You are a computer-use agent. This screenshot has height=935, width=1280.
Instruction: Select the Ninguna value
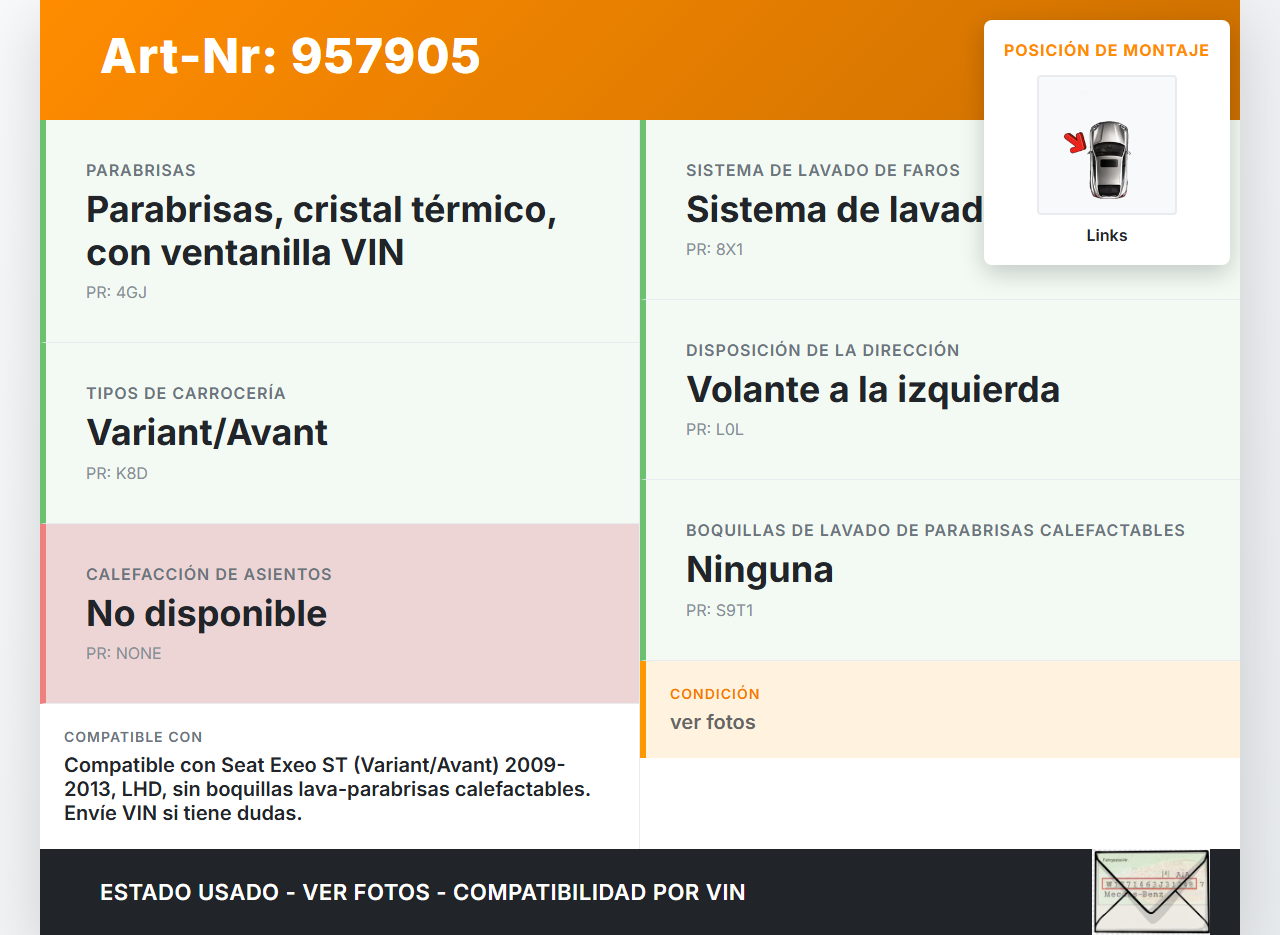coord(760,570)
